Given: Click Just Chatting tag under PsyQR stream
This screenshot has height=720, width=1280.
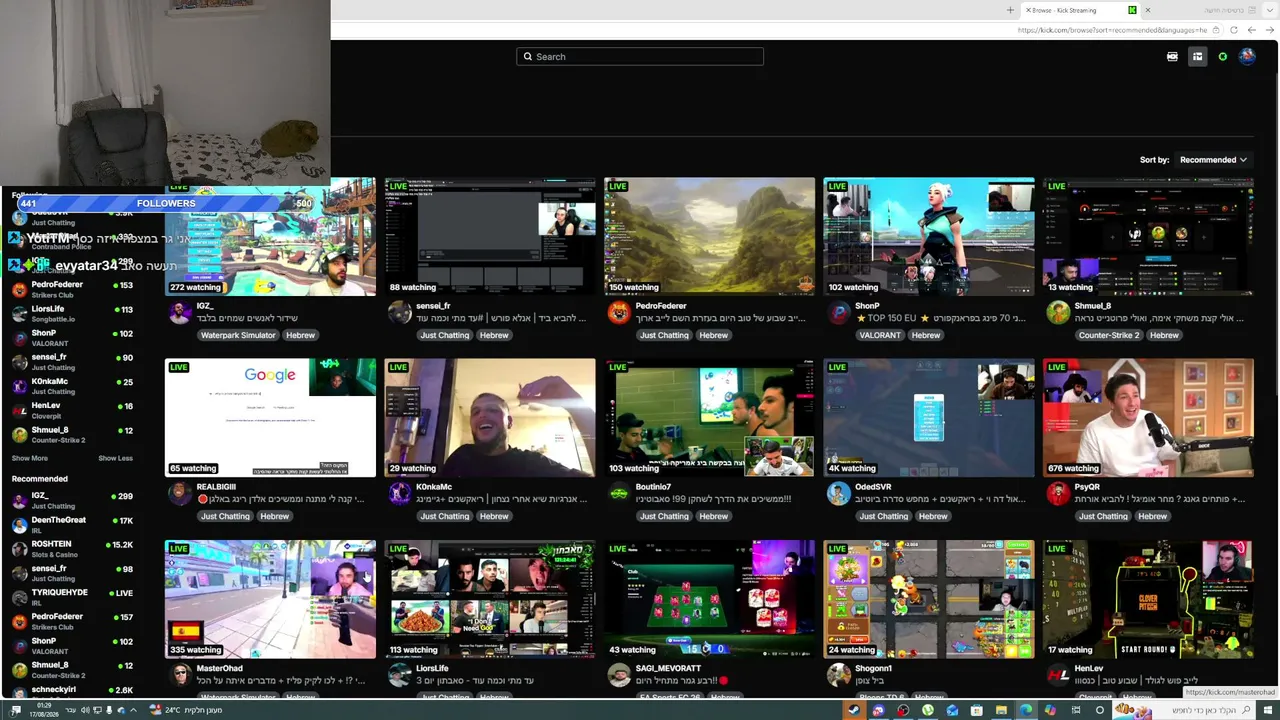Looking at the screenshot, I should pyautogui.click(x=1103, y=516).
